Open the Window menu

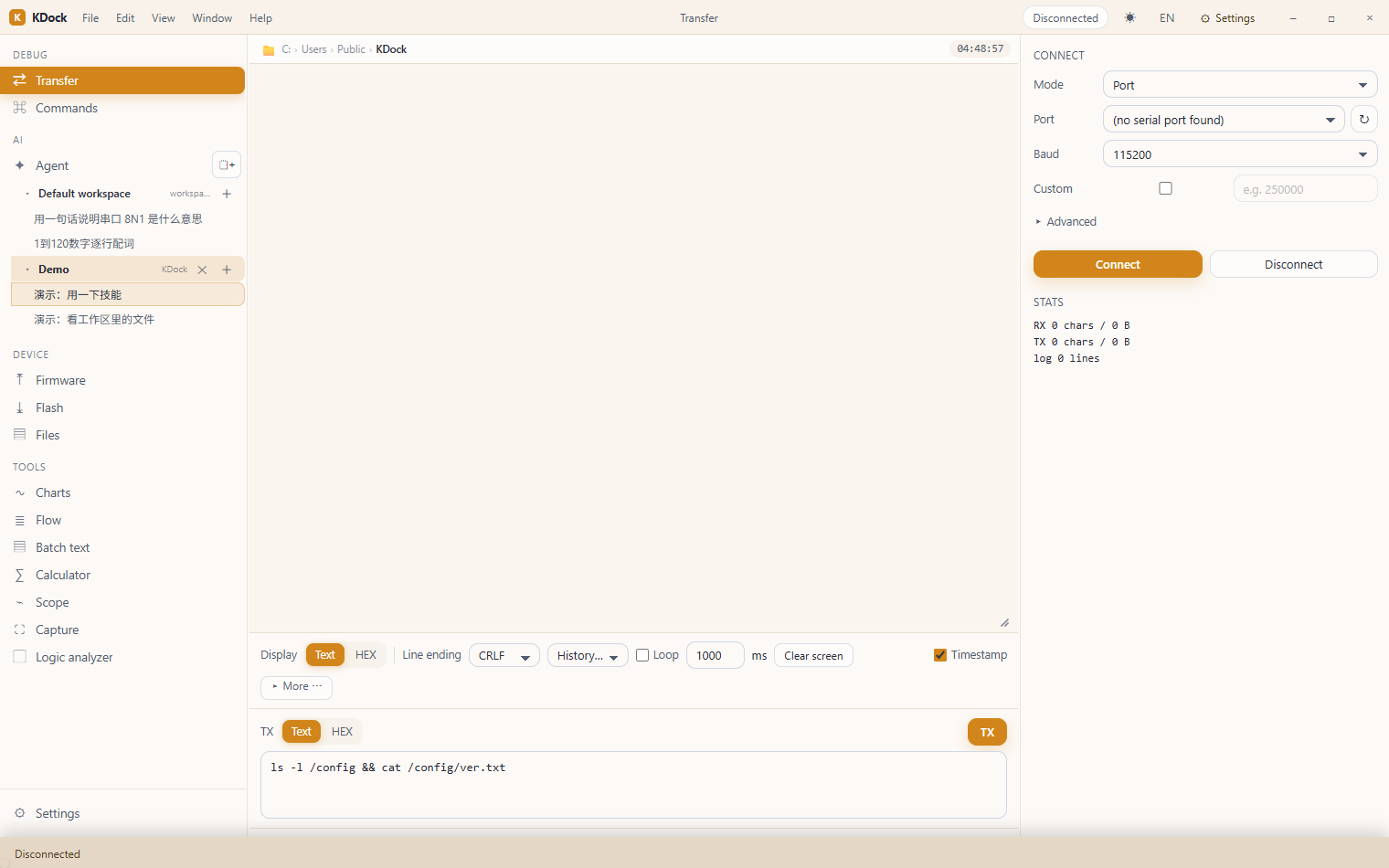point(212,18)
